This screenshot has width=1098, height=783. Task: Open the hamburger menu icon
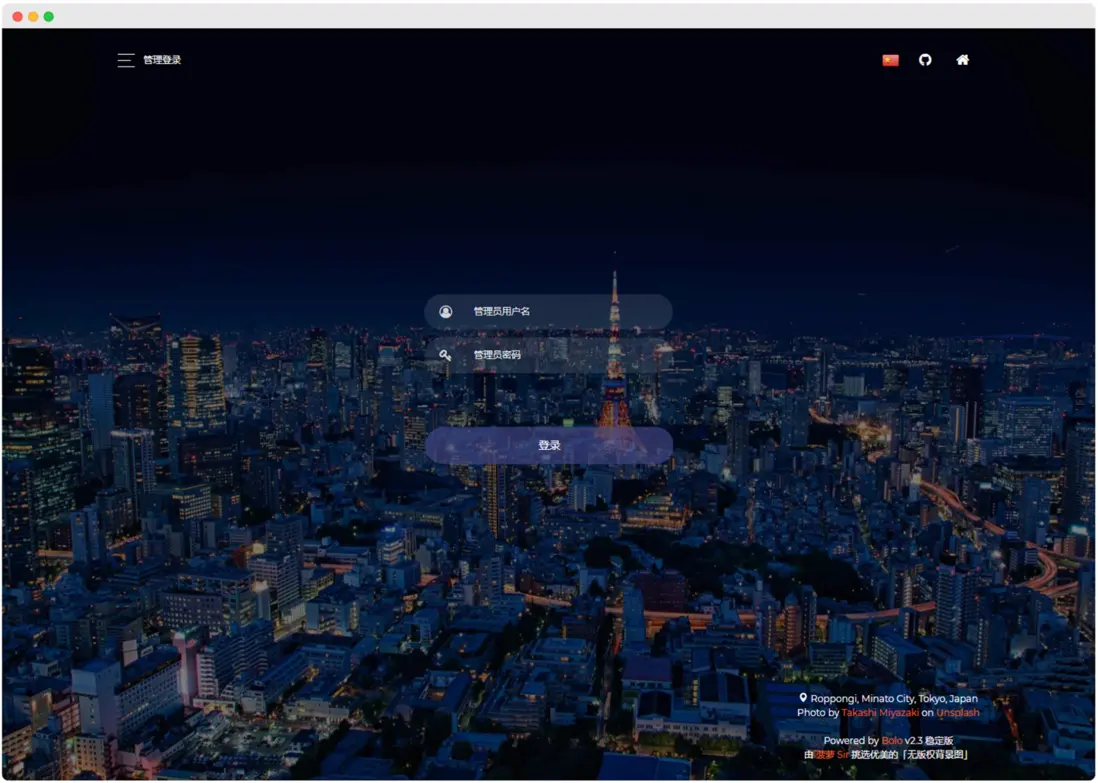(125, 60)
